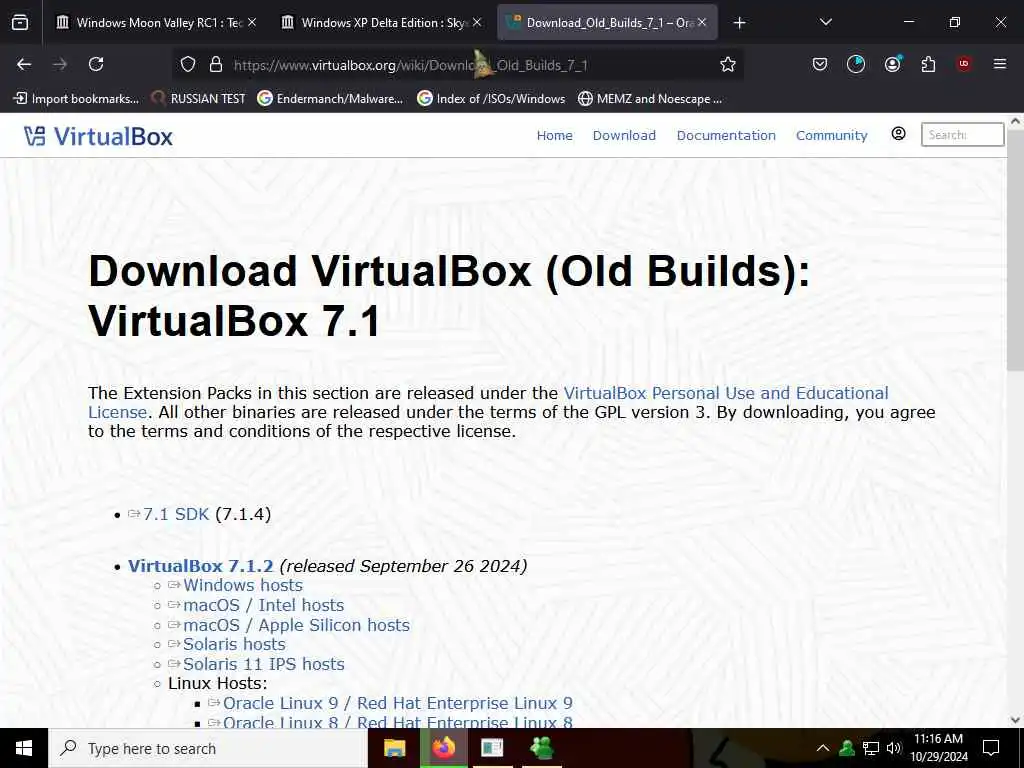Close the Download_Old_Builds_7_1 tab
The height and width of the screenshot is (768, 1024).
point(702,22)
